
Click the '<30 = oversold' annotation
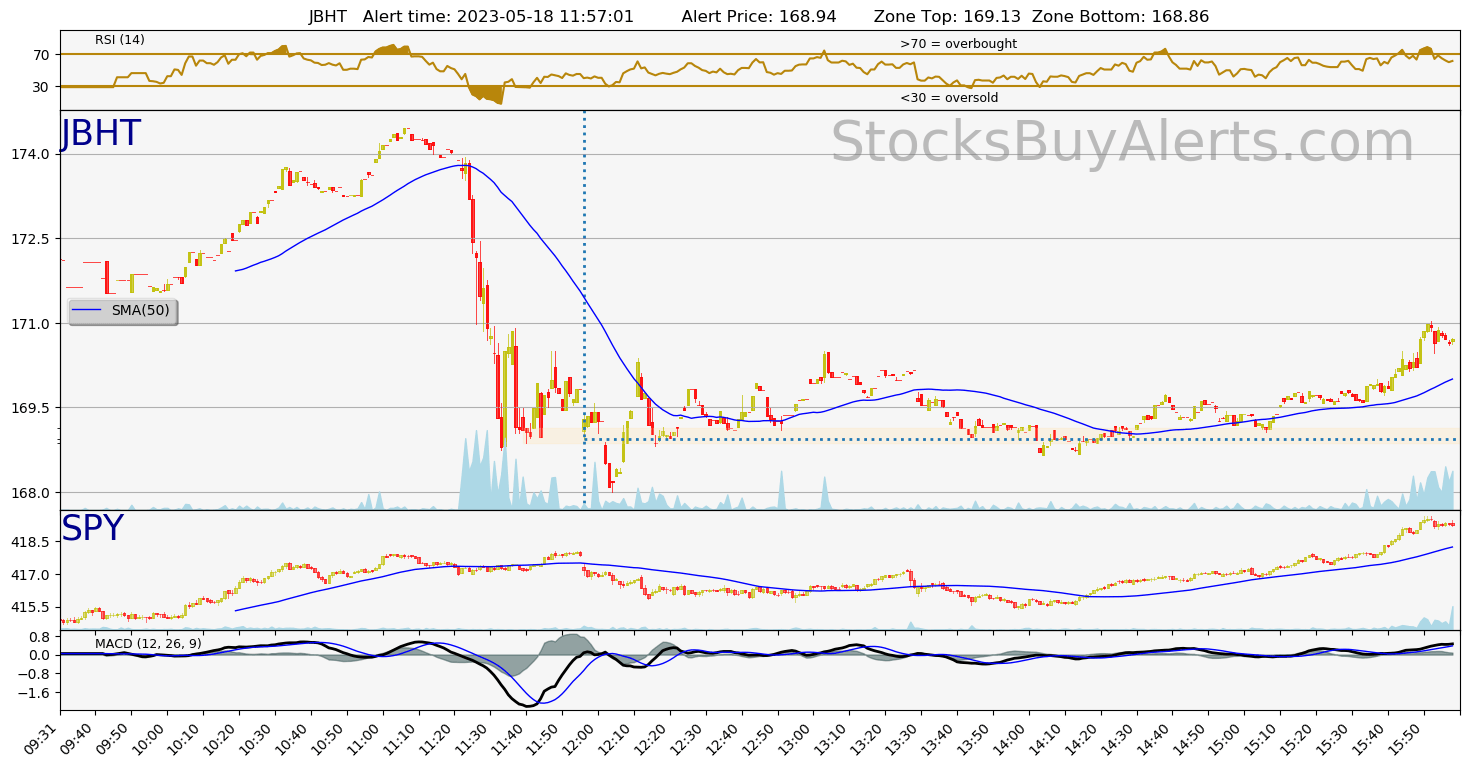point(949,98)
